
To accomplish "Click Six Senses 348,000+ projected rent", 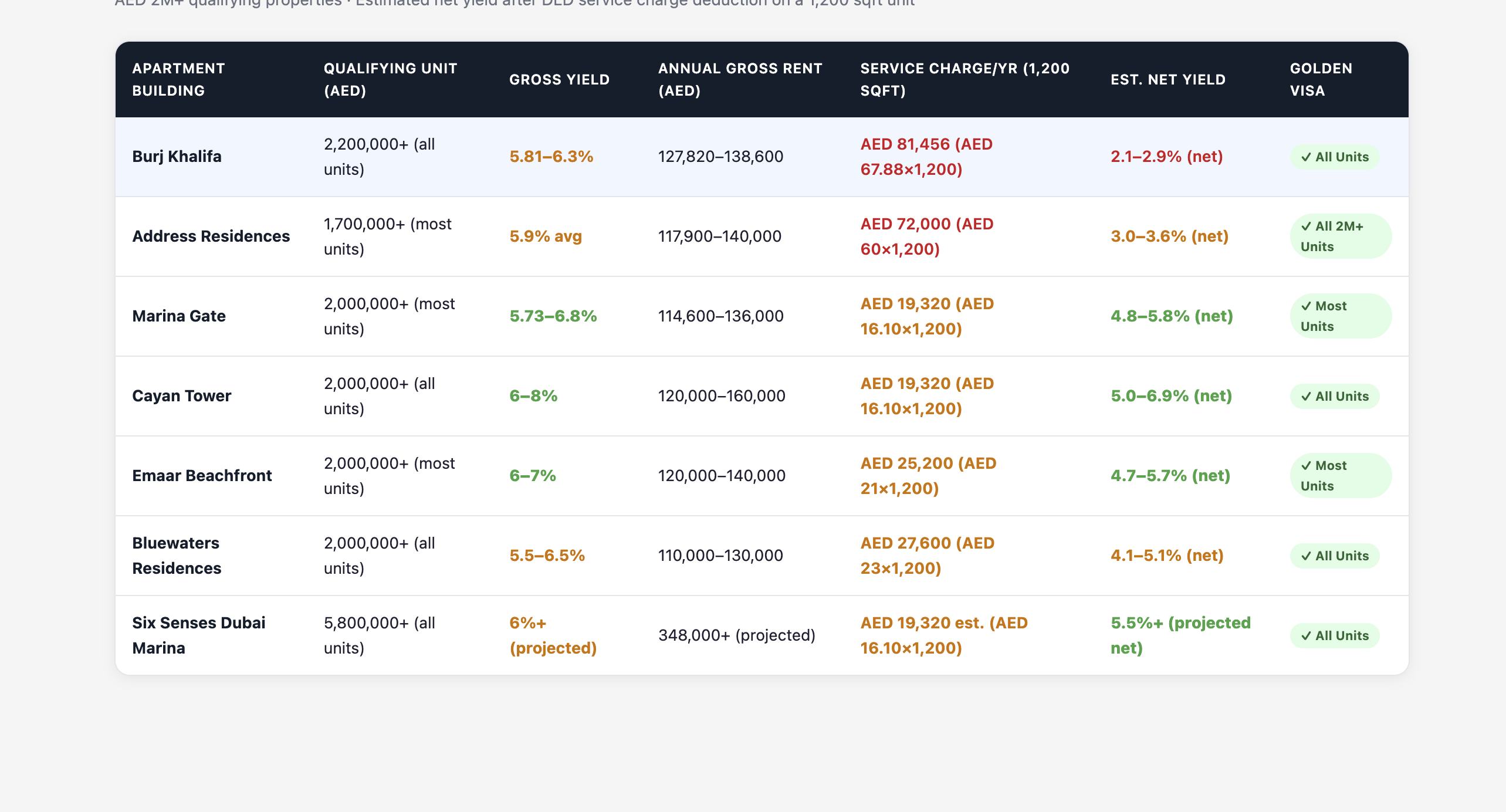I will click(x=736, y=635).
